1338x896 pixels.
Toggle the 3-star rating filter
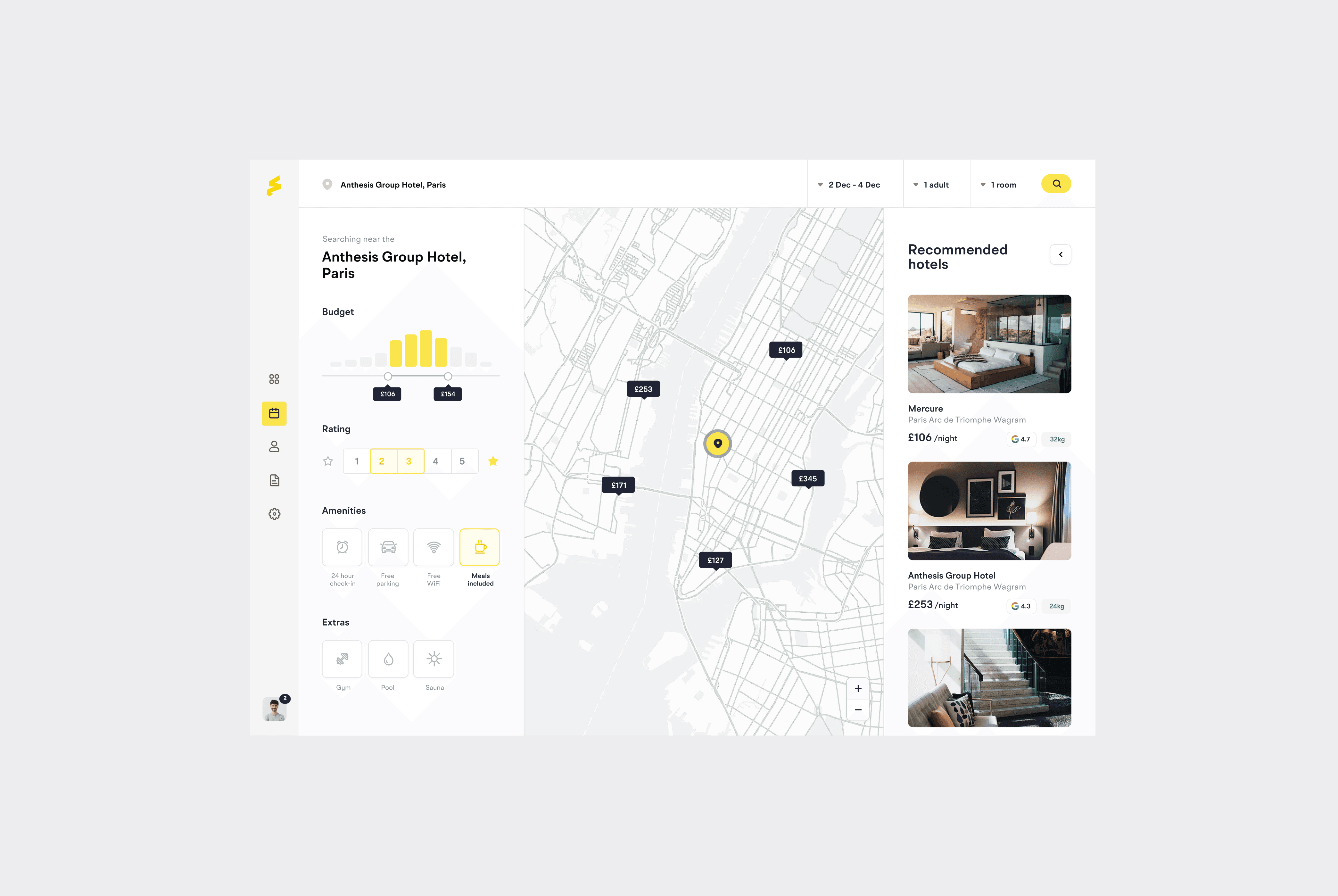point(409,461)
